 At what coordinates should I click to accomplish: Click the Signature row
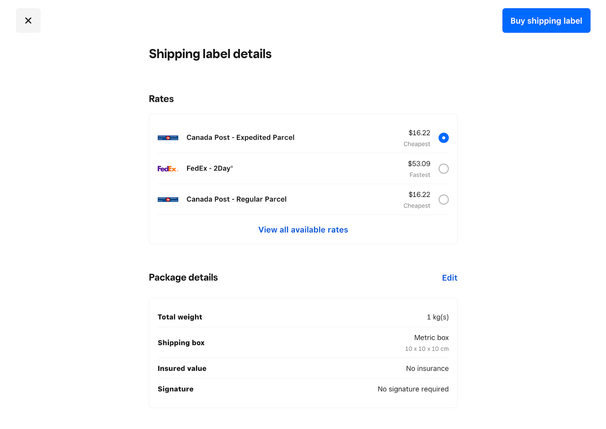coord(303,389)
